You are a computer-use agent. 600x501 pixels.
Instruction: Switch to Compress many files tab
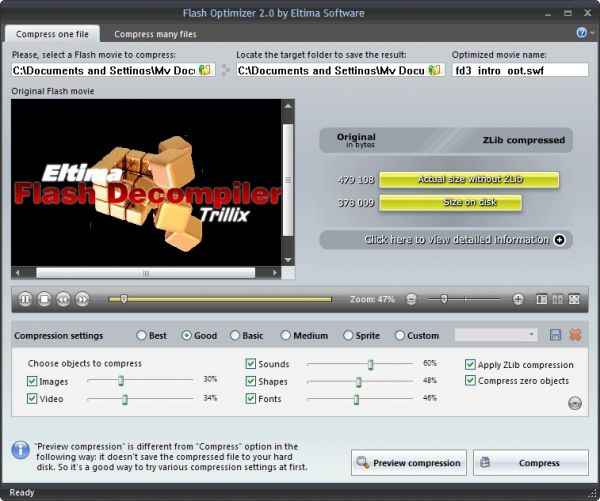[155, 34]
